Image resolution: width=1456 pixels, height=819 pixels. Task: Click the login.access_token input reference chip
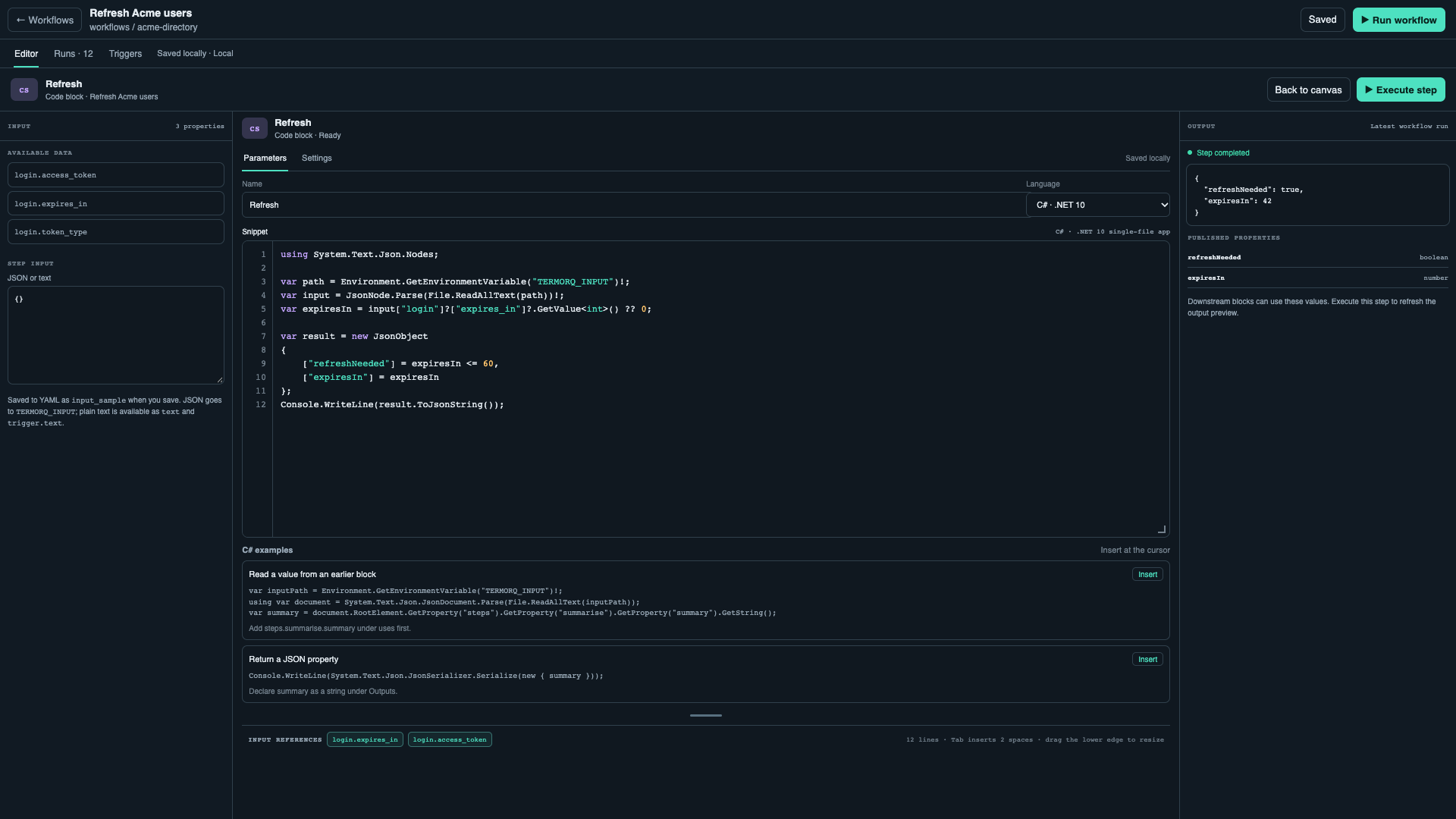pos(450,739)
